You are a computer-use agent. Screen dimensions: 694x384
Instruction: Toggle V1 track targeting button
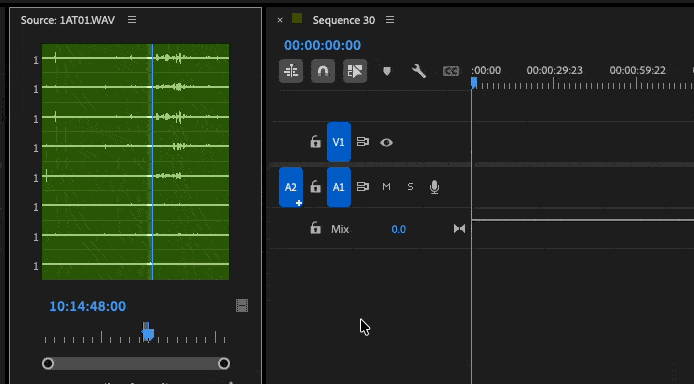339,142
